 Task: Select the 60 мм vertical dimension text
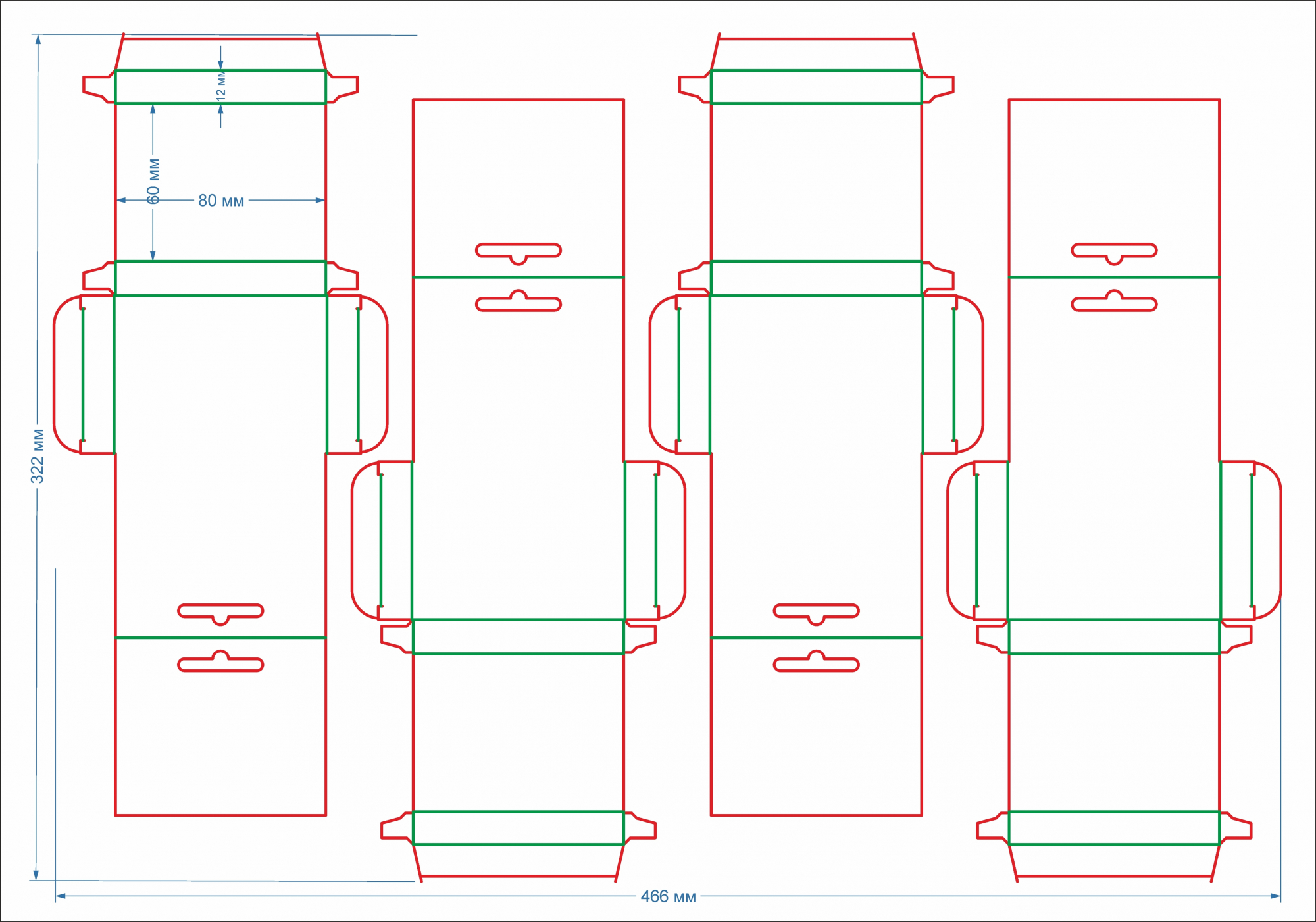(x=153, y=181)
